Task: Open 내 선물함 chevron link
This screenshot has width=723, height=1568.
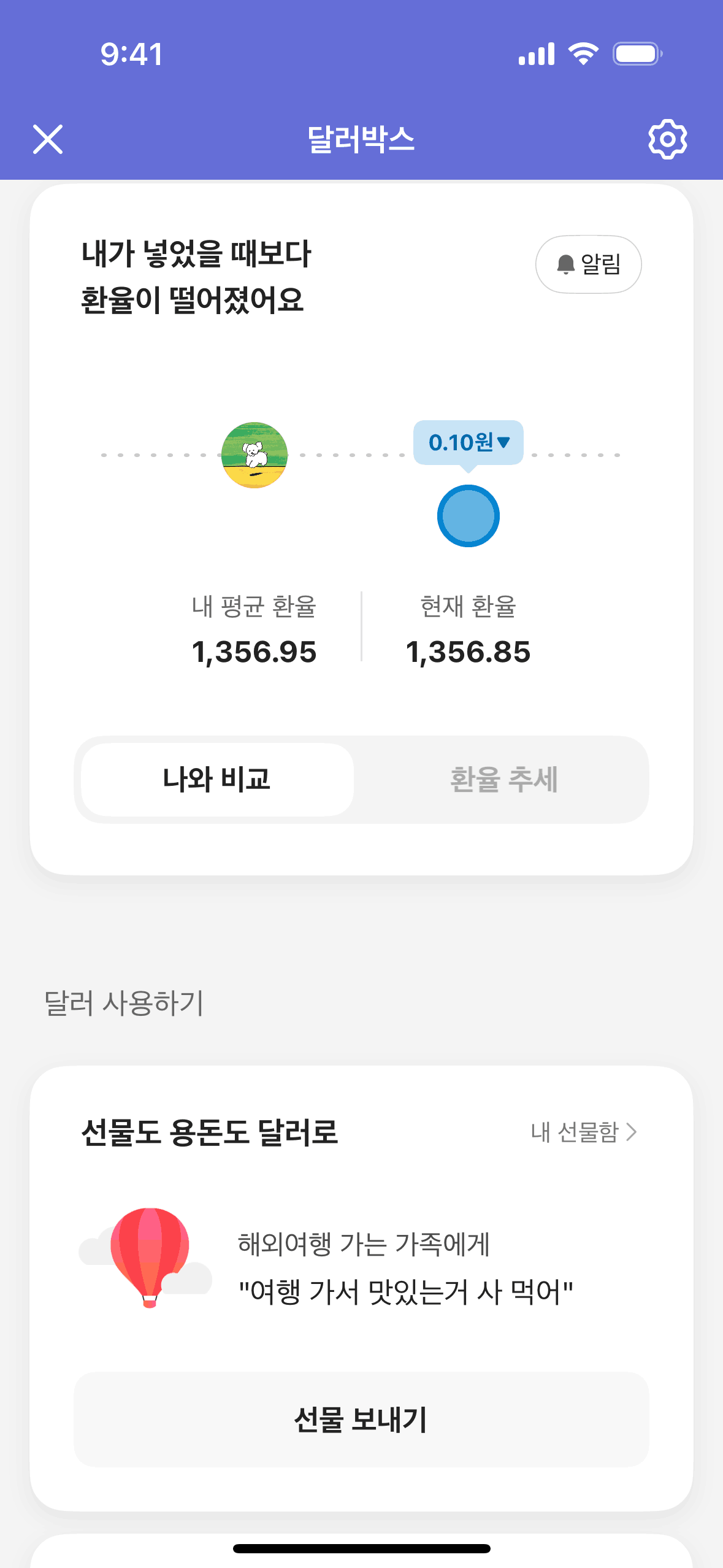Action: click(584, 1132)
